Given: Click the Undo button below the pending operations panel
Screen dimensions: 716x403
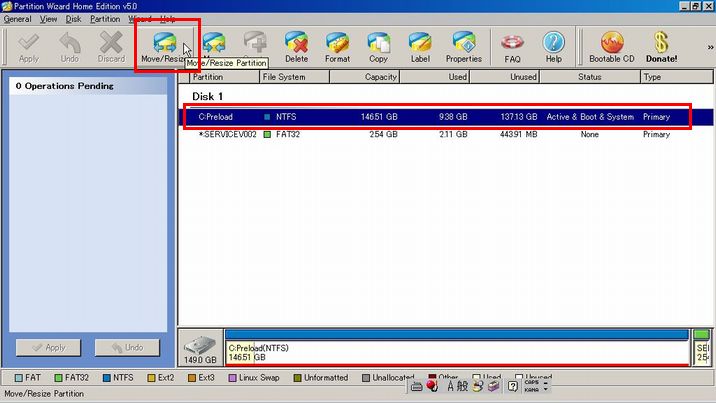Looking at the screenshot, I should [x=127, y=348].
